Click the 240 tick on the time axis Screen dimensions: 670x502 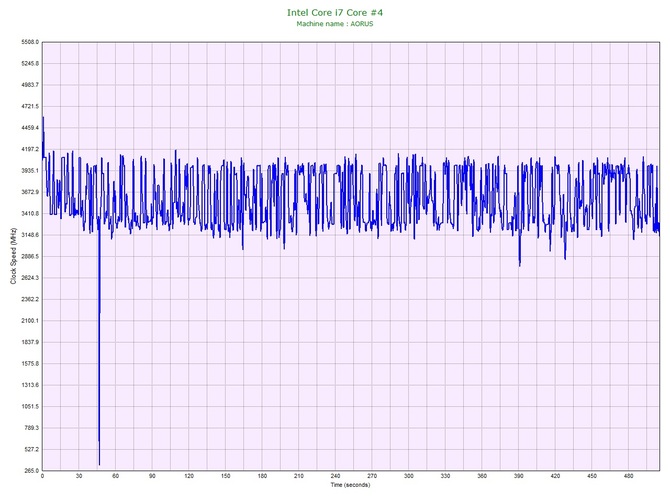335,476
